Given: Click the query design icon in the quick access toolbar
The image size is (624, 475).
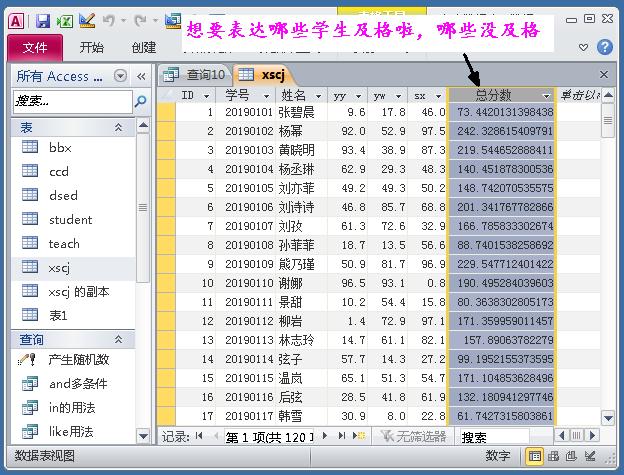Looking at the screenshot, I should [173, 20].
